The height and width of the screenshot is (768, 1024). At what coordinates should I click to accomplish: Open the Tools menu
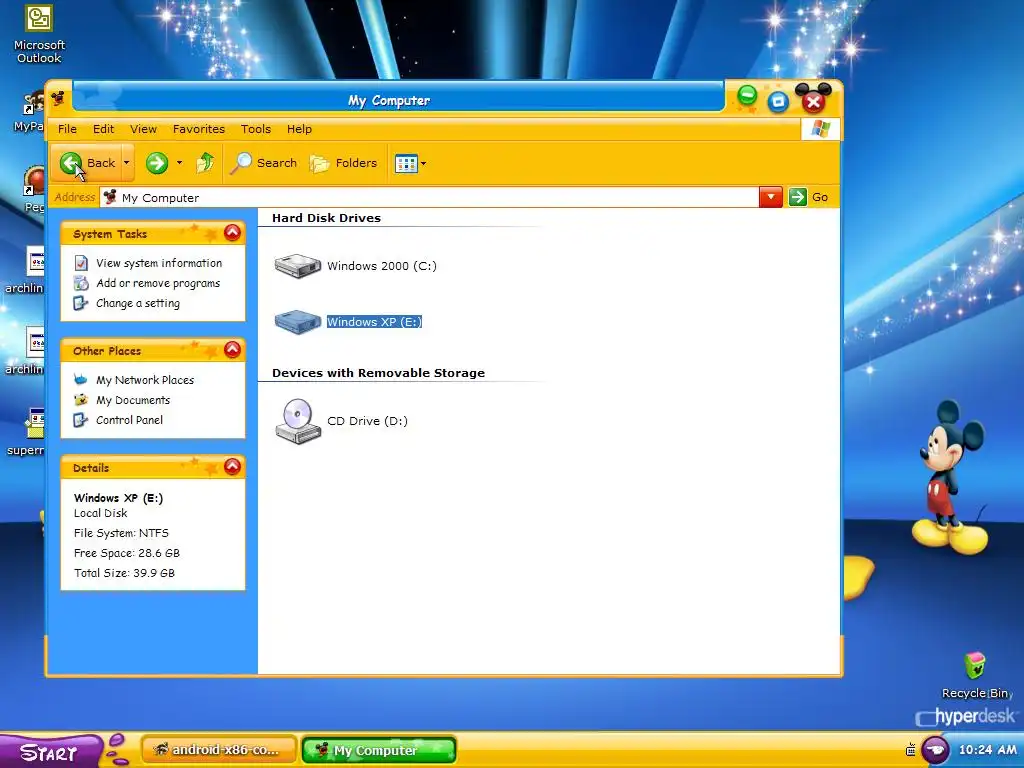pyautogui.click(x=255, y=129)
